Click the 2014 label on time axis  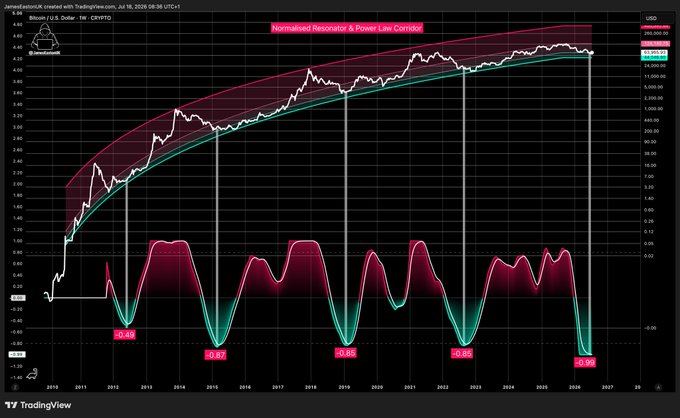(x=180, y=387)
